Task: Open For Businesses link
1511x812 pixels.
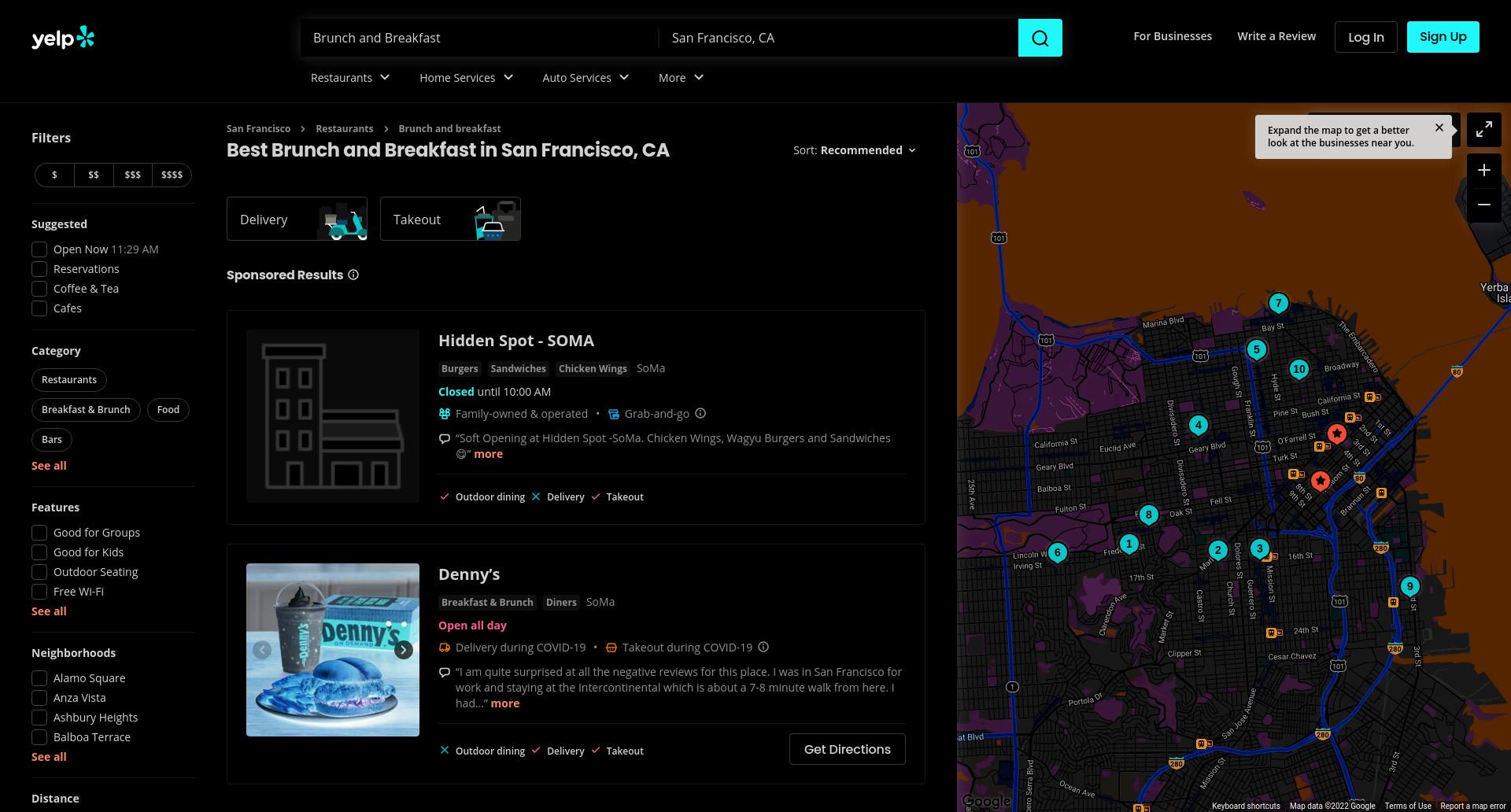Action: tap(1172, 36)
